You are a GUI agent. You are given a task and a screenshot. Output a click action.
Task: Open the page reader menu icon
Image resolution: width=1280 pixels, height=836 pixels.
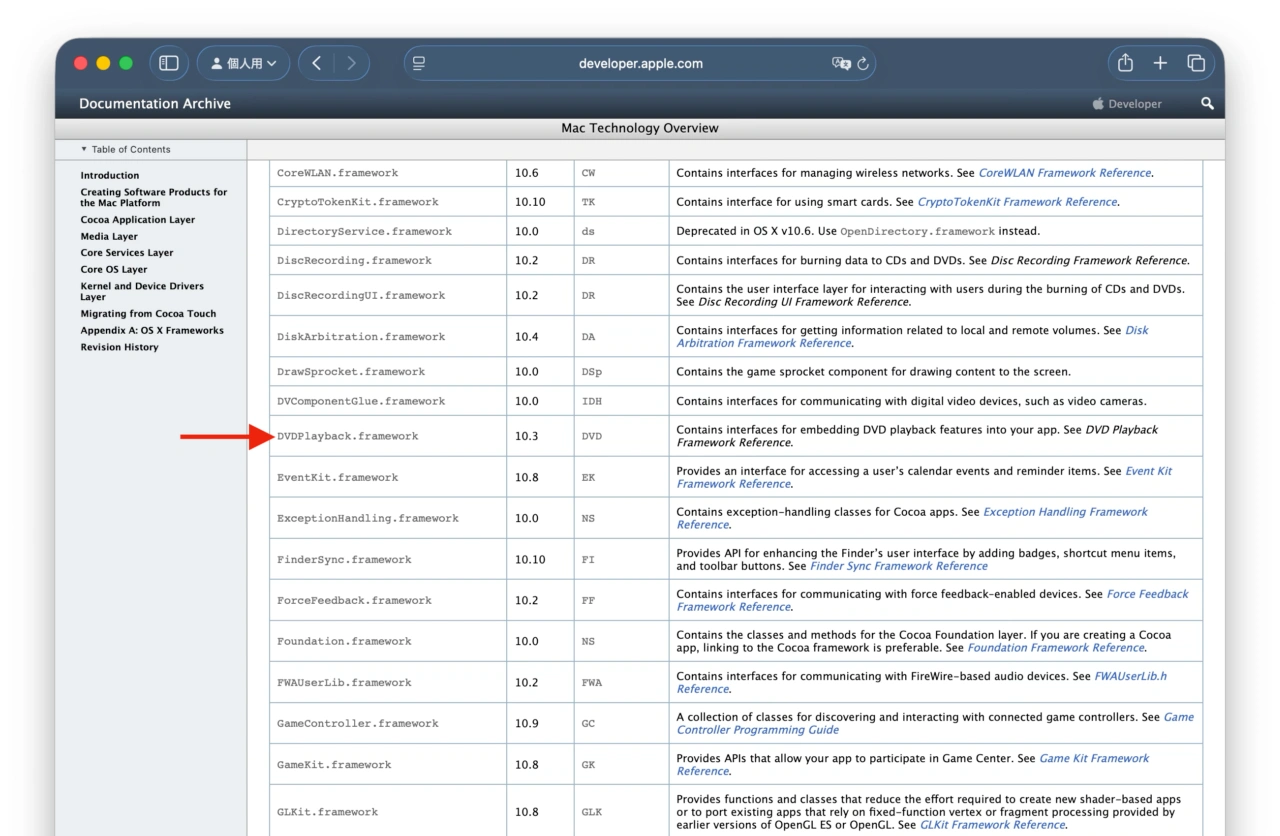pyautogui.click(x=419, y=63)
